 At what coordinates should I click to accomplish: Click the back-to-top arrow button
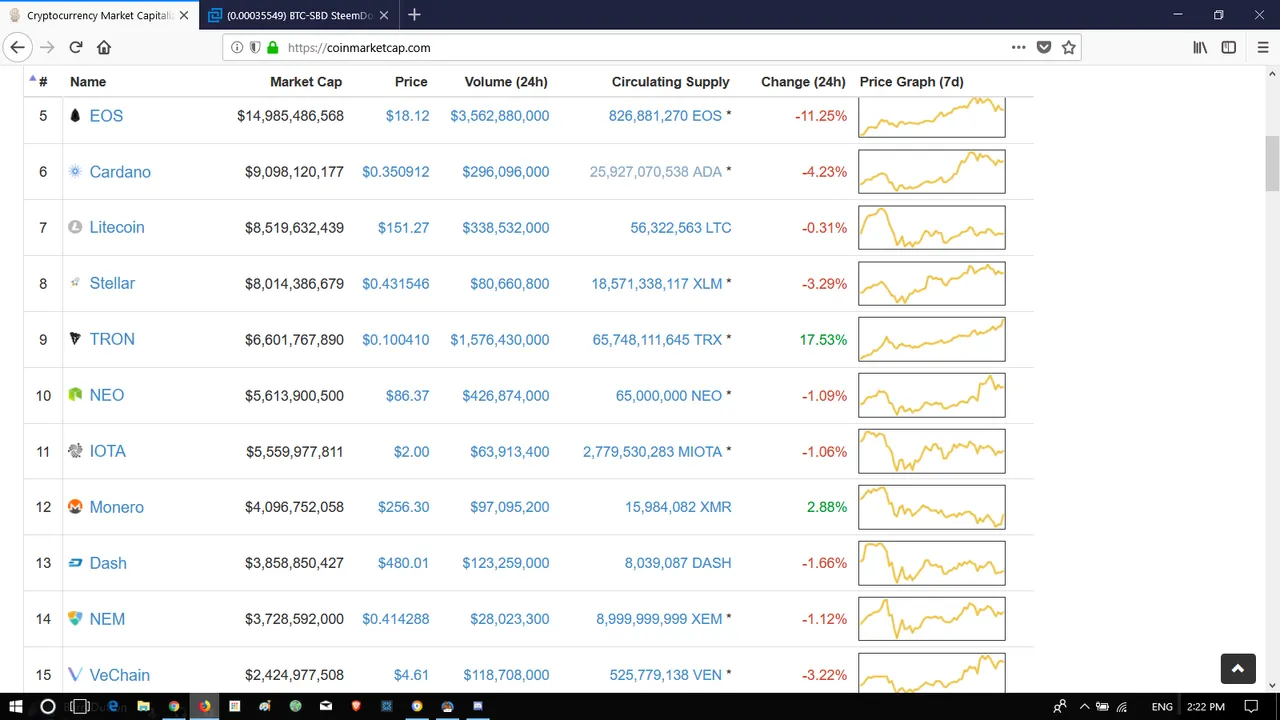coord(1237,669)
